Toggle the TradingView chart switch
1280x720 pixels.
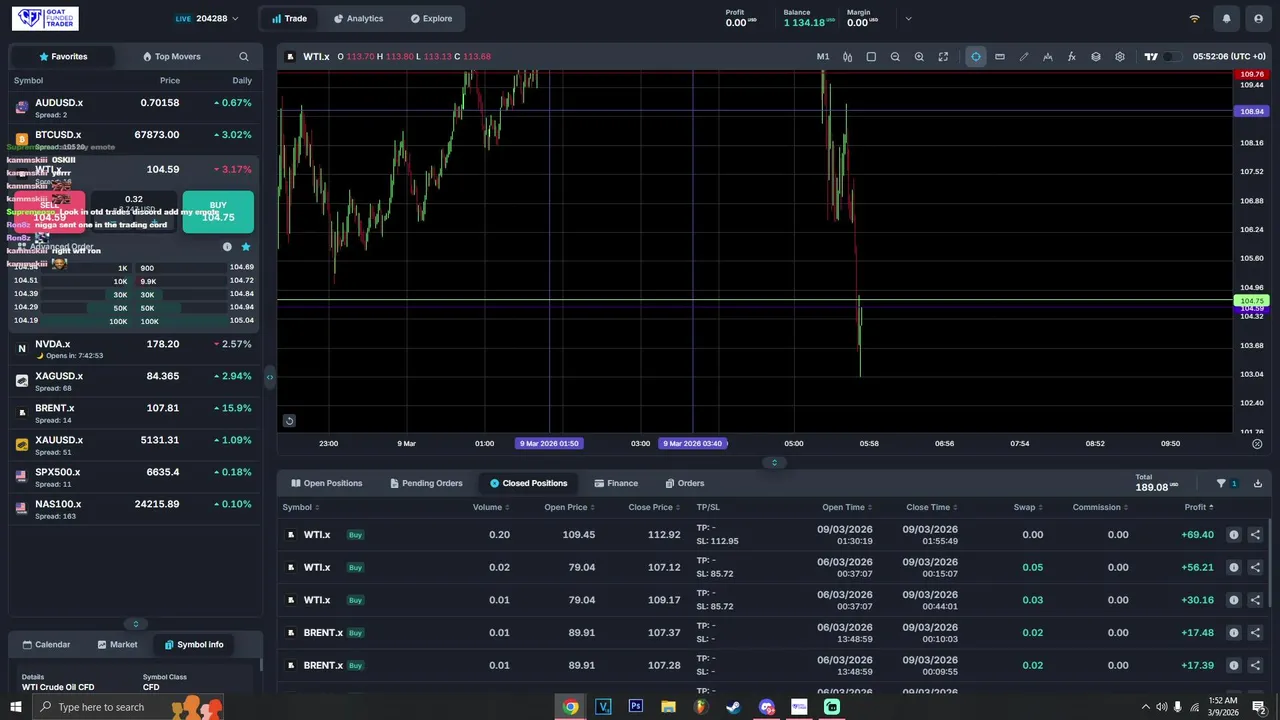tap(1173, 57)
